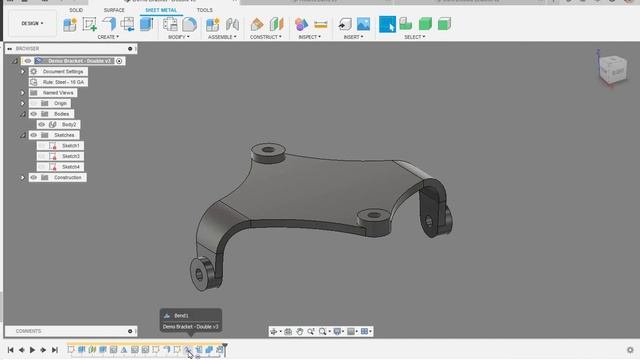Show Sketch1 with its visibility toggle
This screenshot has height=360, width=640.
coord(42,146)
